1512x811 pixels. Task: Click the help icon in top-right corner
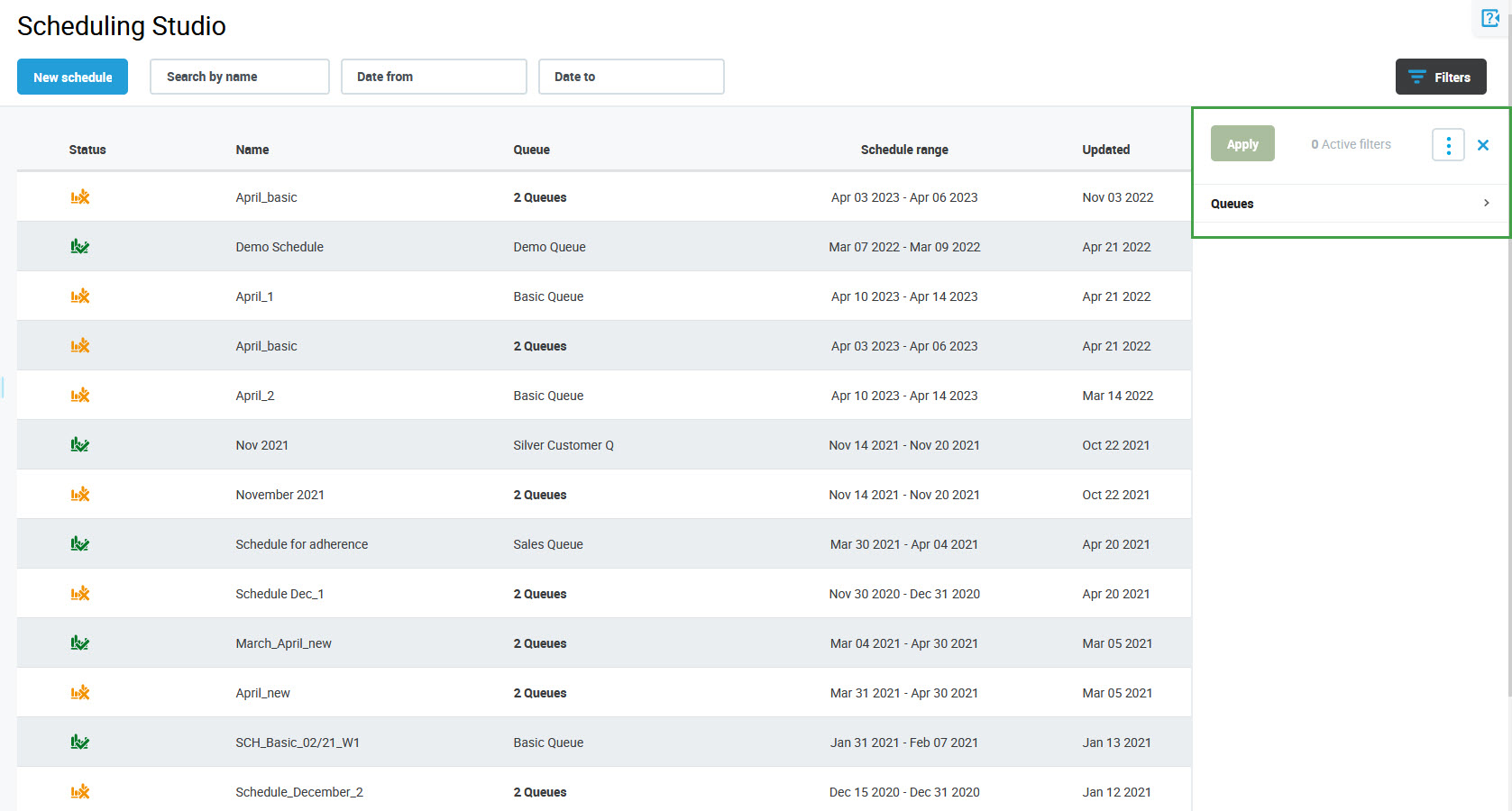click(1489, 18)
